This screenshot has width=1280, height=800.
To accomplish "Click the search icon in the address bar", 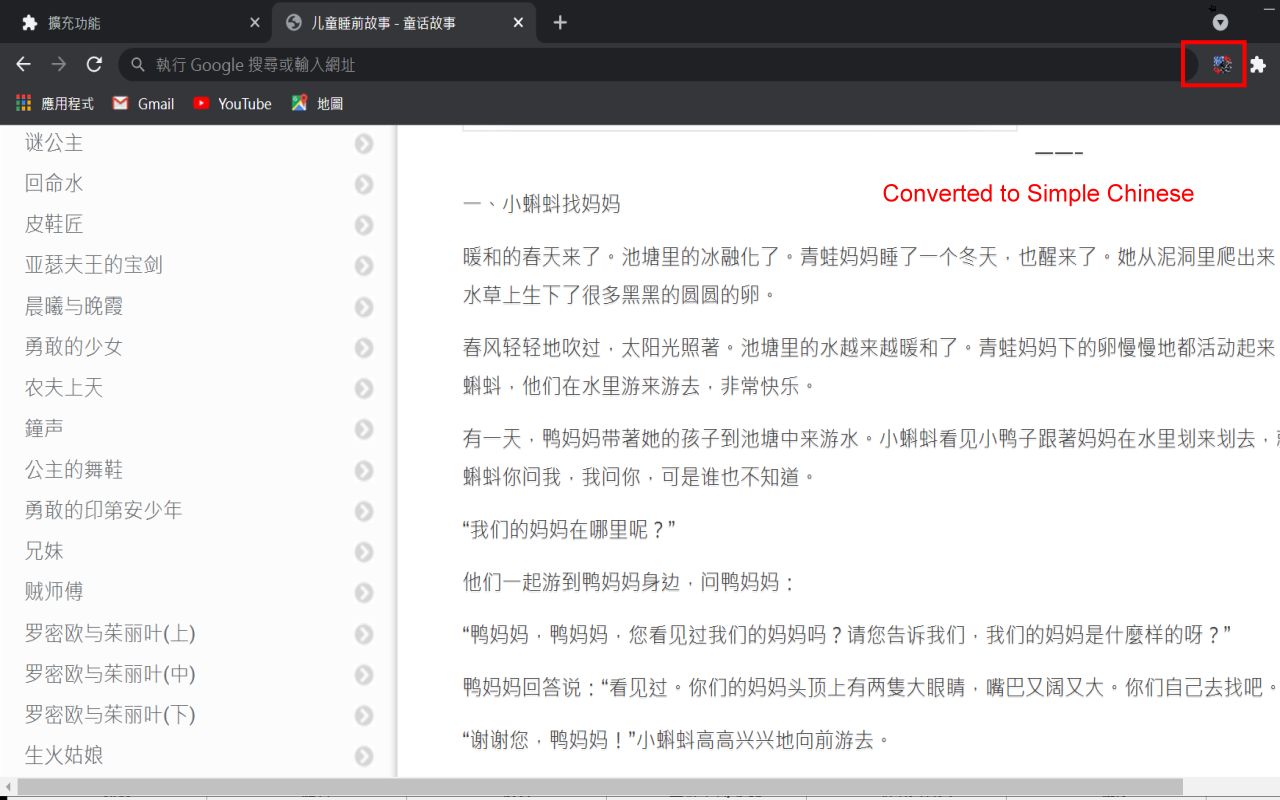I will click(135, 64).
